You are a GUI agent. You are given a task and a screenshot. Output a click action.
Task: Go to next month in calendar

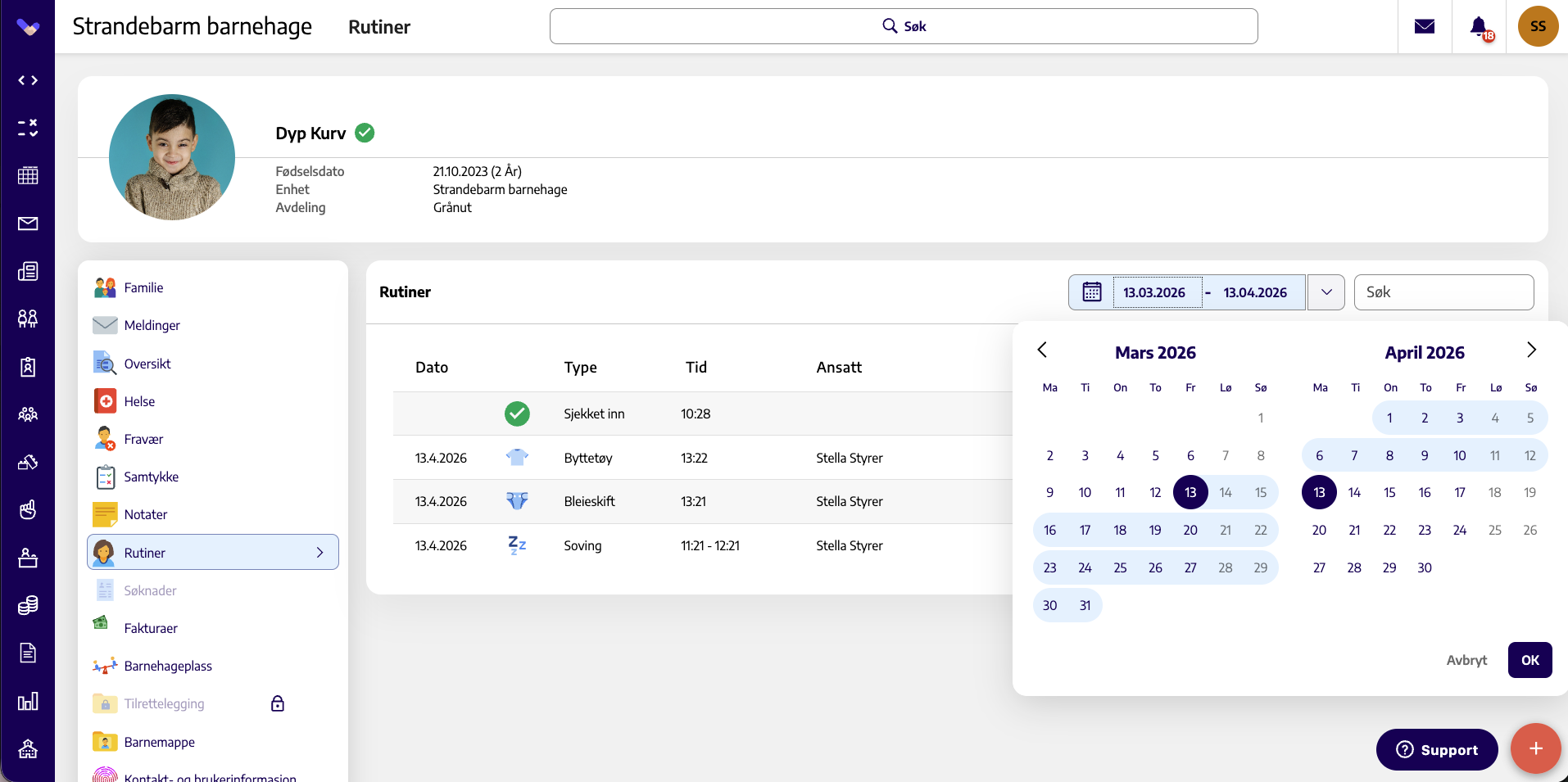(x=1531, y=350)
